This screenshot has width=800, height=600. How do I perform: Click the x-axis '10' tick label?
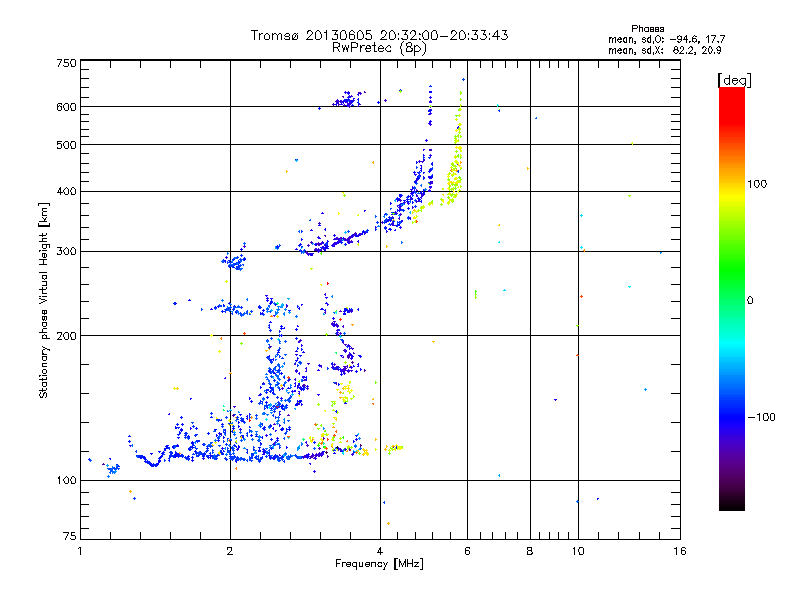click(578, 551)
